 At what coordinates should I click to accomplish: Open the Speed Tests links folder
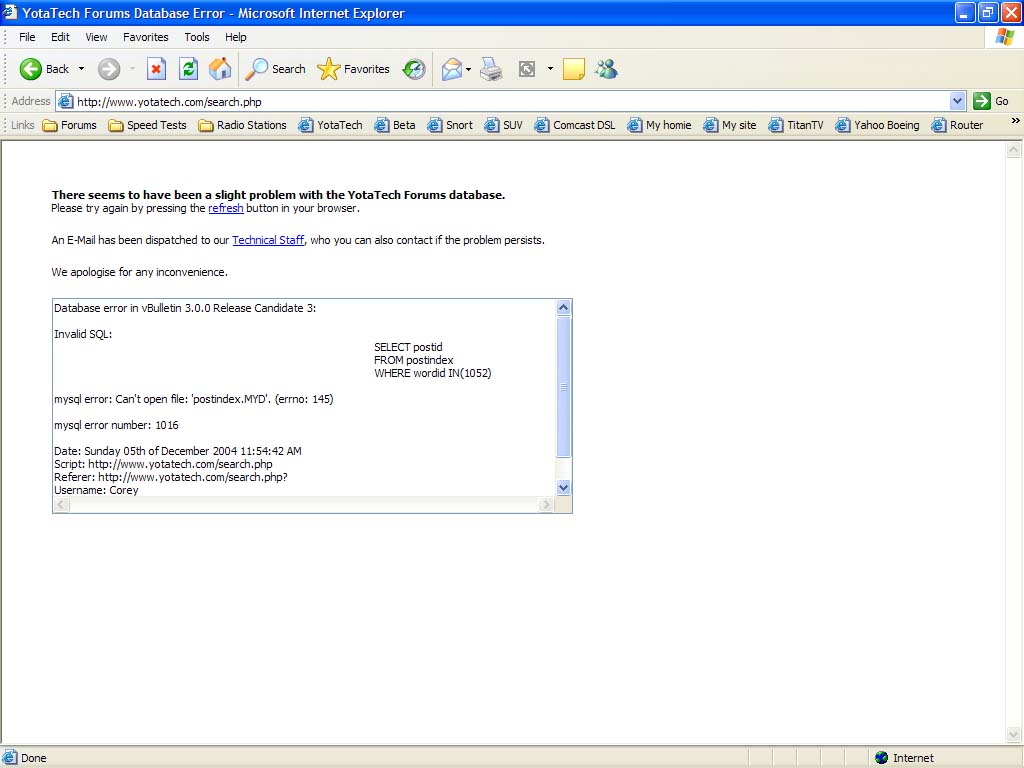pos(148,125)
